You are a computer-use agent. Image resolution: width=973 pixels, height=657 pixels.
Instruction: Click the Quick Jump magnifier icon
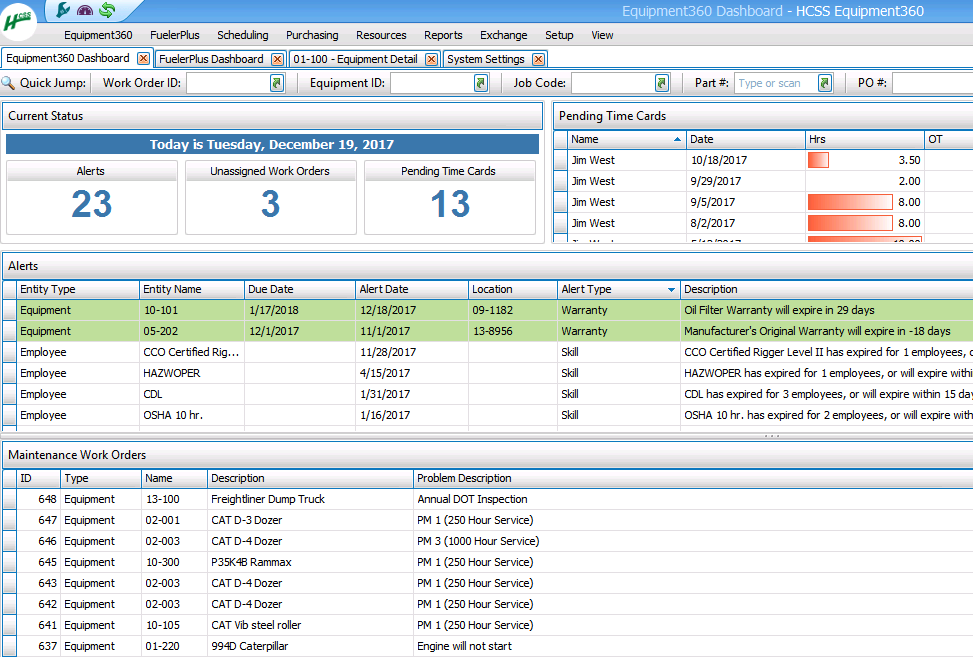[8, 83]
